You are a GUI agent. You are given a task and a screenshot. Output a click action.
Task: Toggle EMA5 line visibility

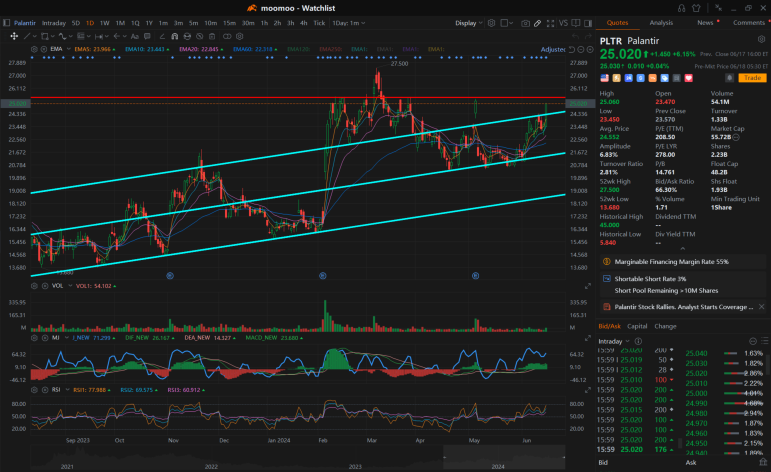click(95, 49)
